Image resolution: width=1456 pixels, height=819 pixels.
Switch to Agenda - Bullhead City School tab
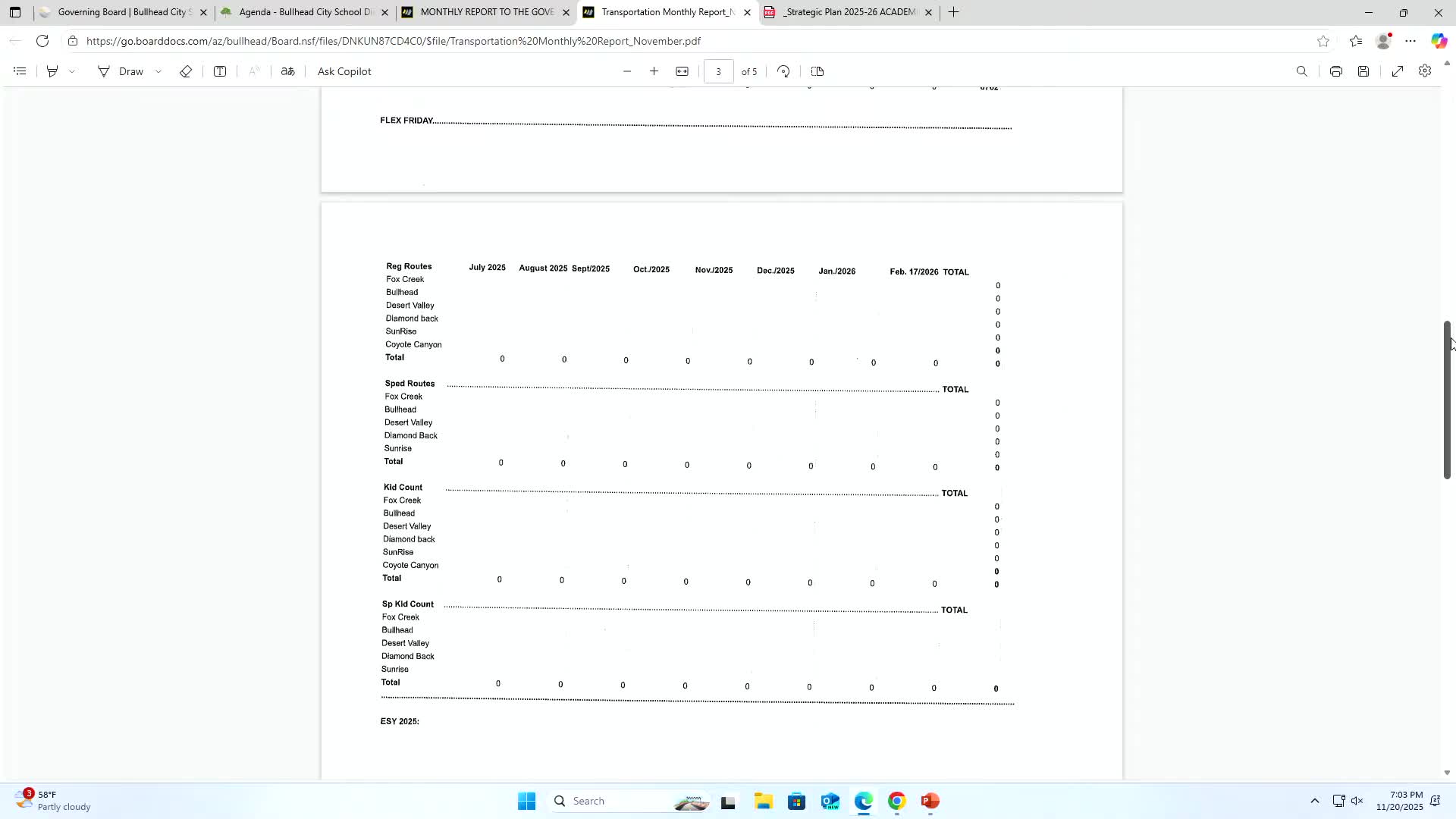tap(303, 12)
